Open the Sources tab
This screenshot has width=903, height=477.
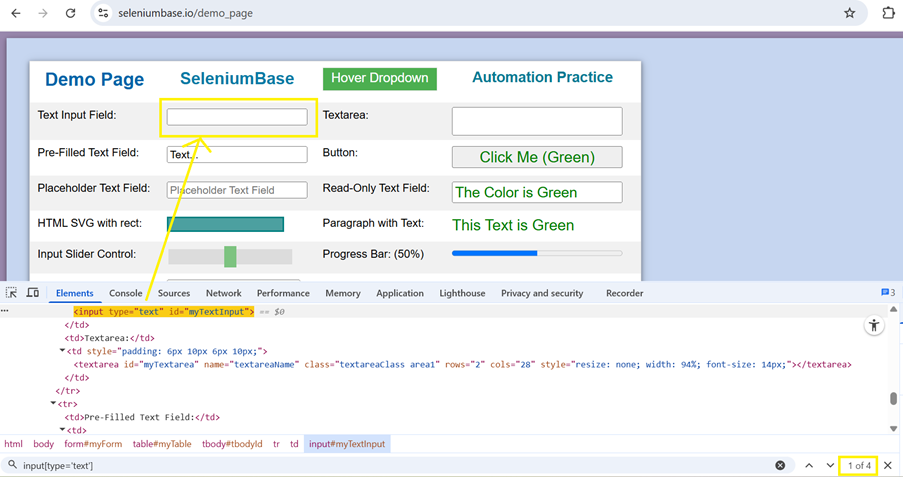pyautogui.click(x=174, y=293)
